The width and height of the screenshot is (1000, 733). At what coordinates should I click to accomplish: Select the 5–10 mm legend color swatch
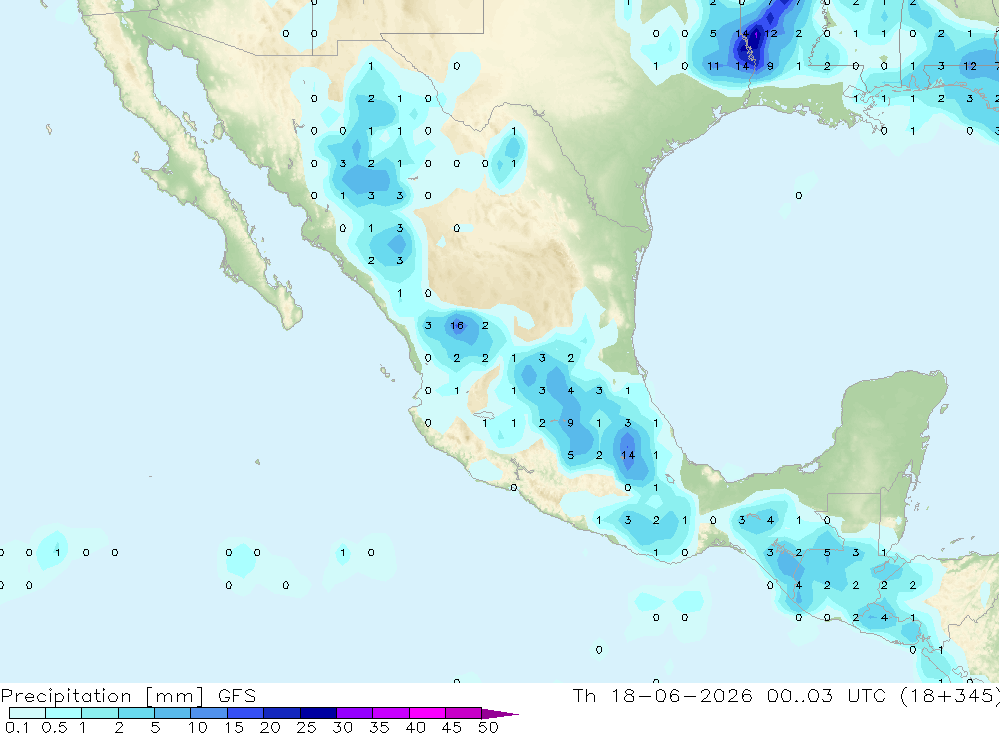(173, 713)
